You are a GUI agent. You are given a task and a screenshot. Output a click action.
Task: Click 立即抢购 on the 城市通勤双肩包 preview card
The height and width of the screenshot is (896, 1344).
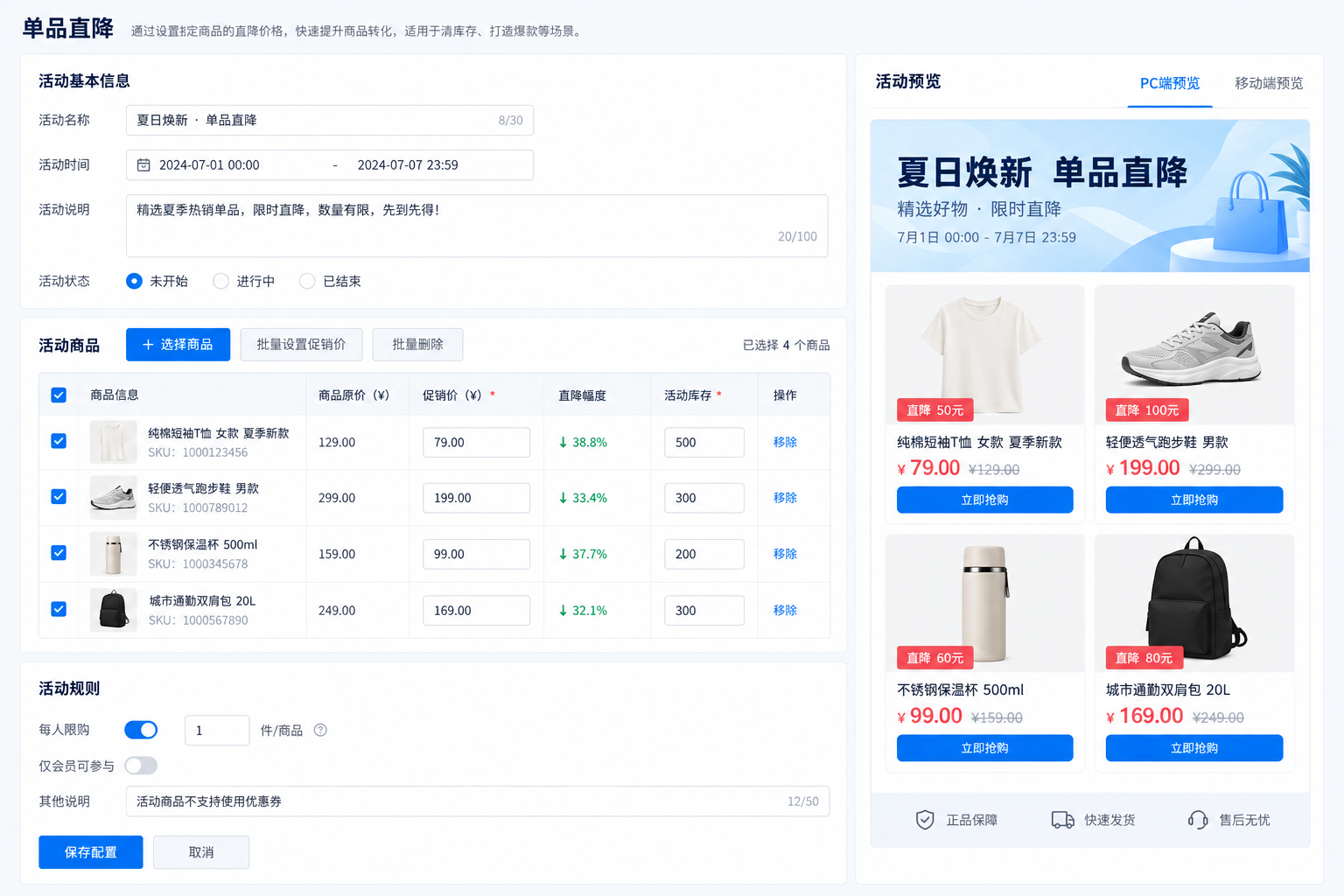coord(1194,748)
